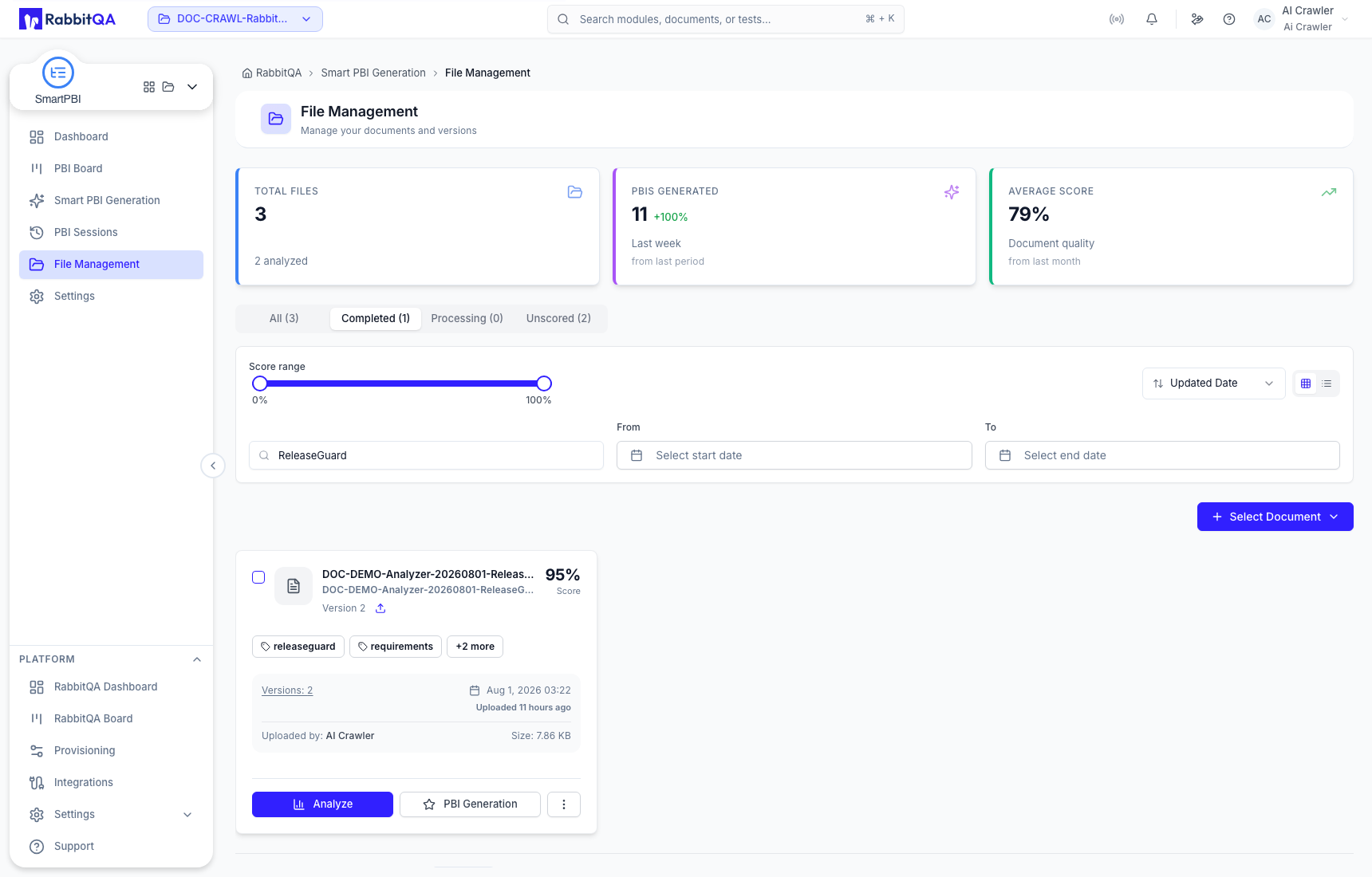The width and height of the screenshot is (1372, 877).
Task: Click the sort arrows icon by Updated Date
Action: point(1158,383)
